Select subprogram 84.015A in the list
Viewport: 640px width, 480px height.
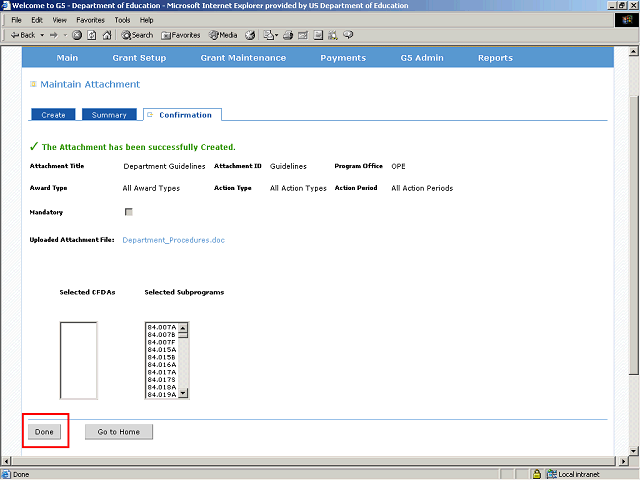(x=162, y=350)
